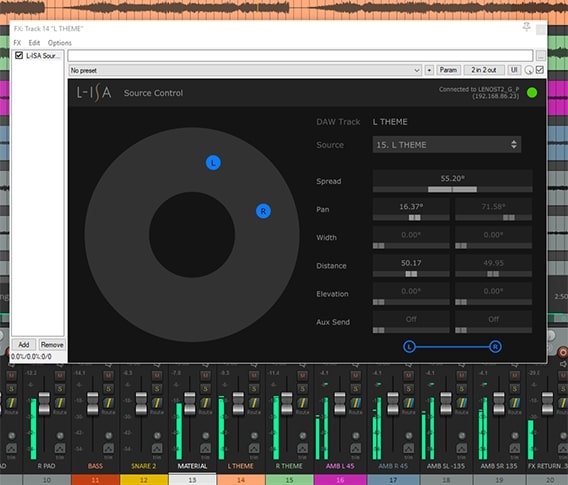Select the L THEME track name label
The height and width of the screenshot is (485, 568).
point(241,466)
